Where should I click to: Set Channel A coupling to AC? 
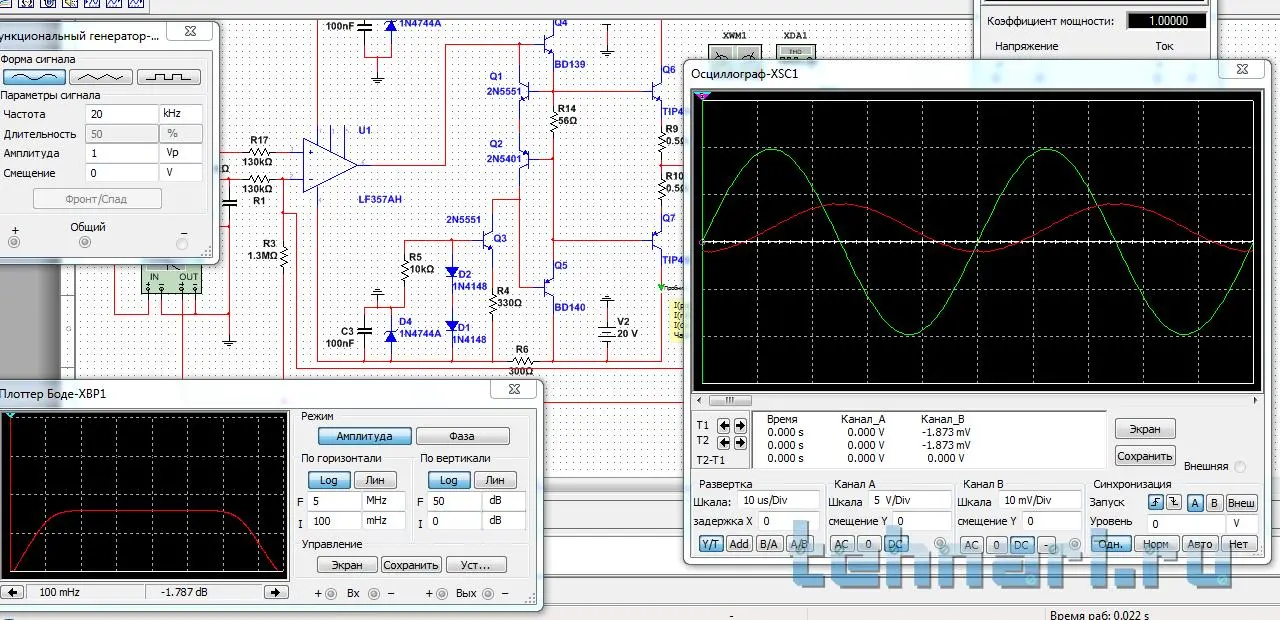coord(842,544)
